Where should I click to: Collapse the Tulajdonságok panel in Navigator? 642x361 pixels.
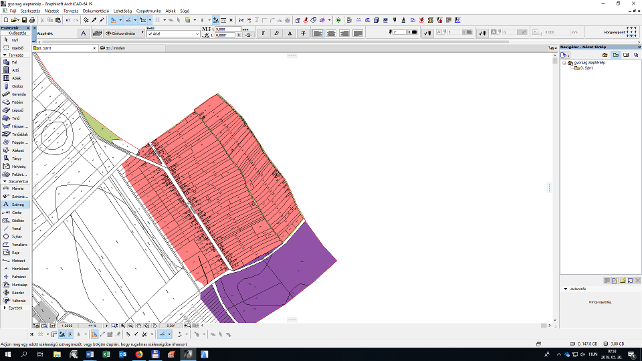tap(565, 289)
